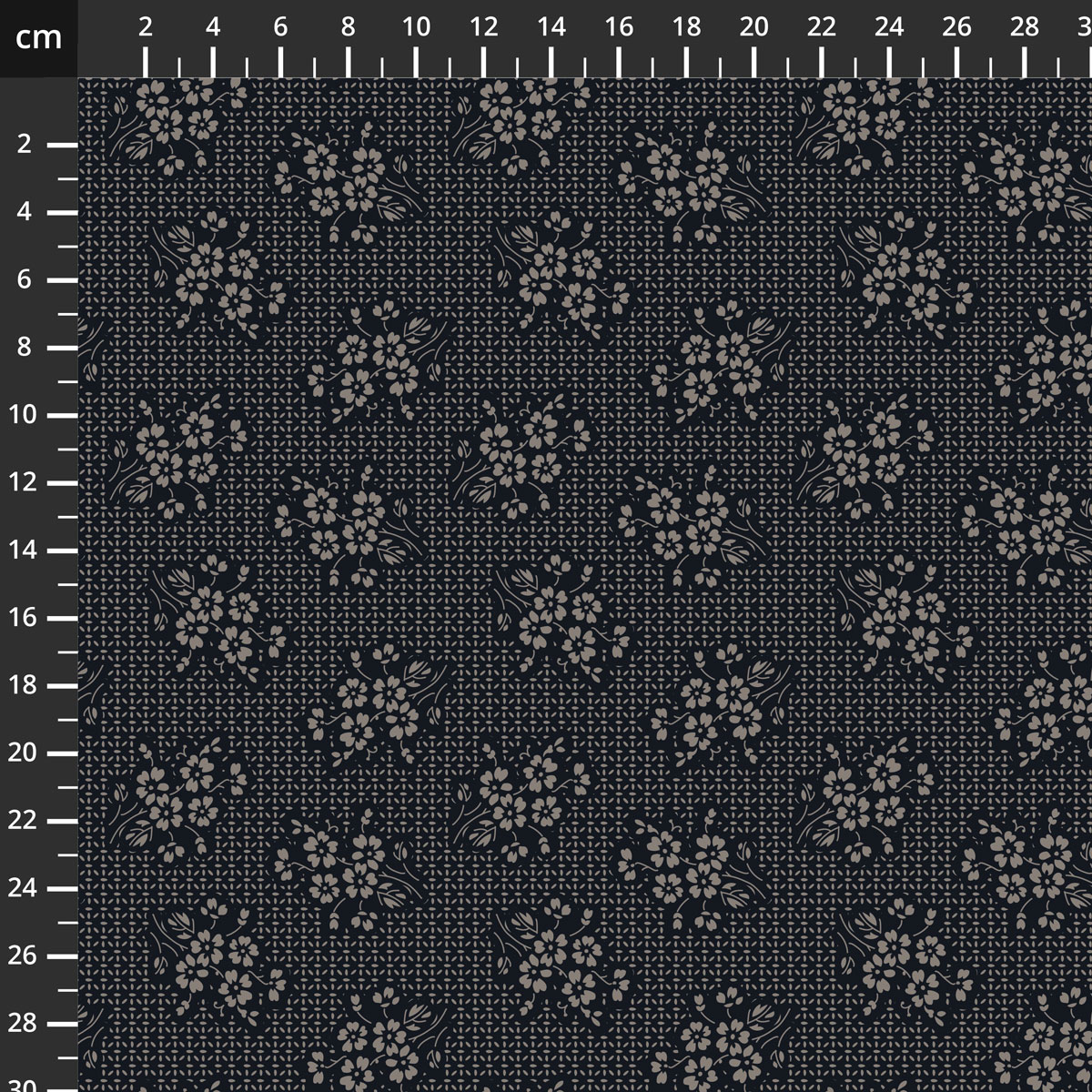The image size is (1092, 1092).
Task: Click the "20" mark on the vertical ruler
Action: point(24,753)
